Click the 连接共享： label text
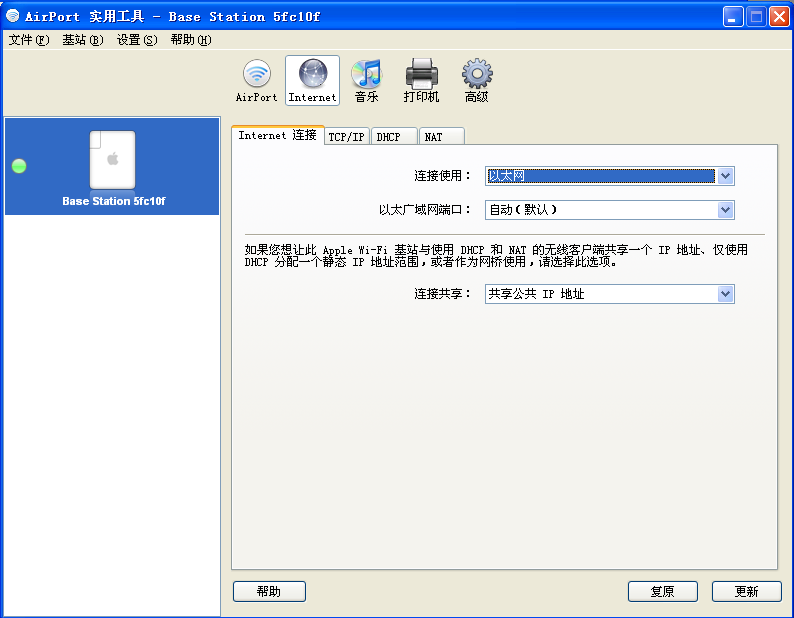This screenshot has width=794, height=618. (x=443, y=294)
